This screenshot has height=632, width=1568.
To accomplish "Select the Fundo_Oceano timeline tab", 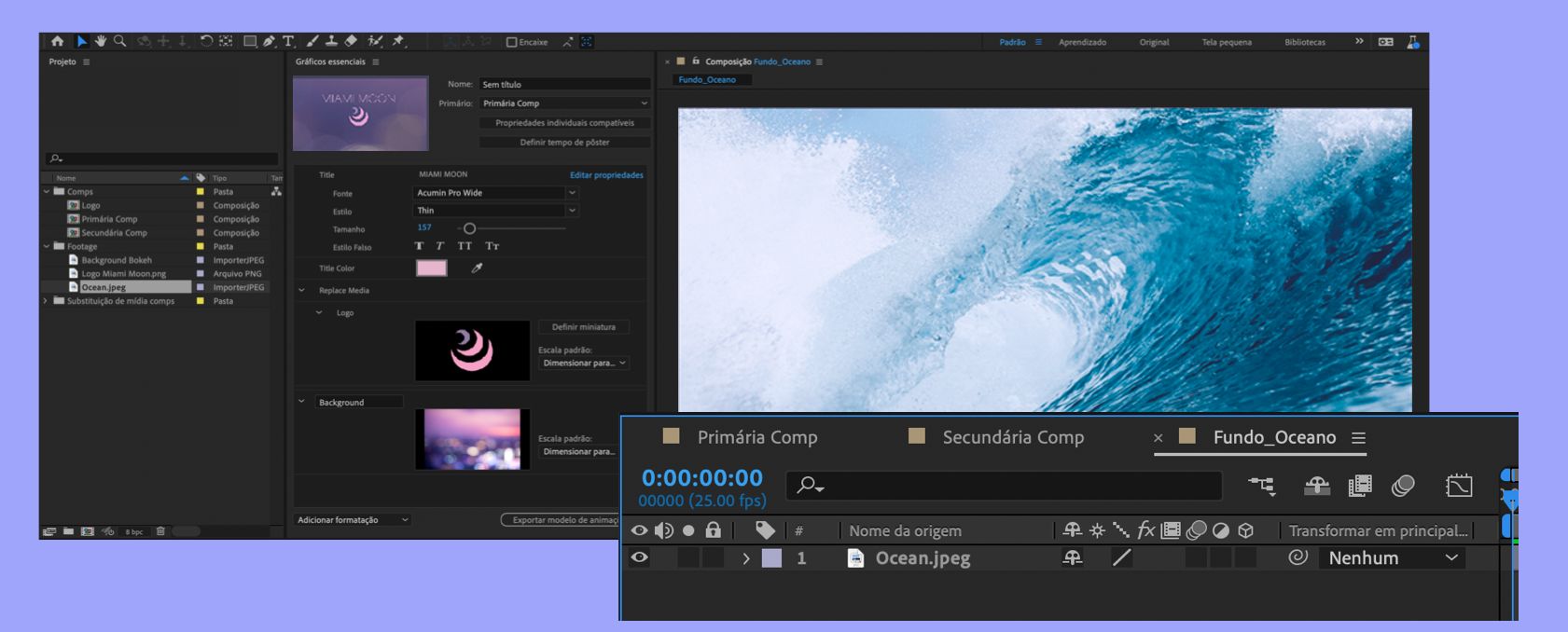I will [1274, 437].
